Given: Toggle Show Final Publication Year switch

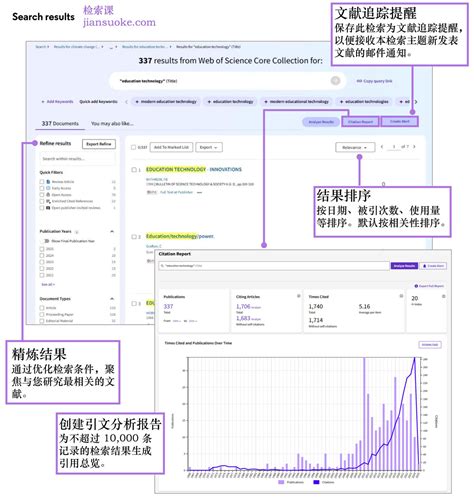Looking at the screenshot, I should coord(45,241).
